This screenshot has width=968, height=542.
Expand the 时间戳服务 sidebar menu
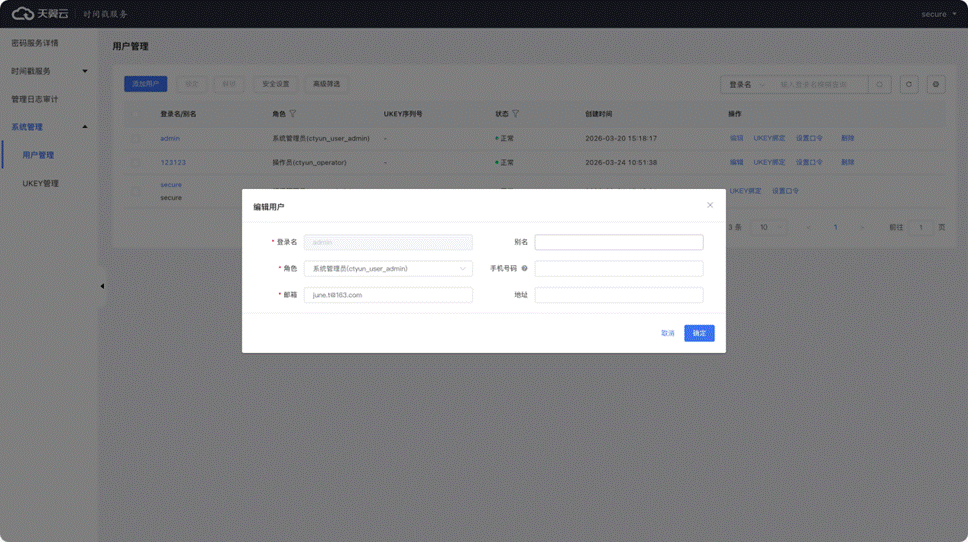(49, 71)
